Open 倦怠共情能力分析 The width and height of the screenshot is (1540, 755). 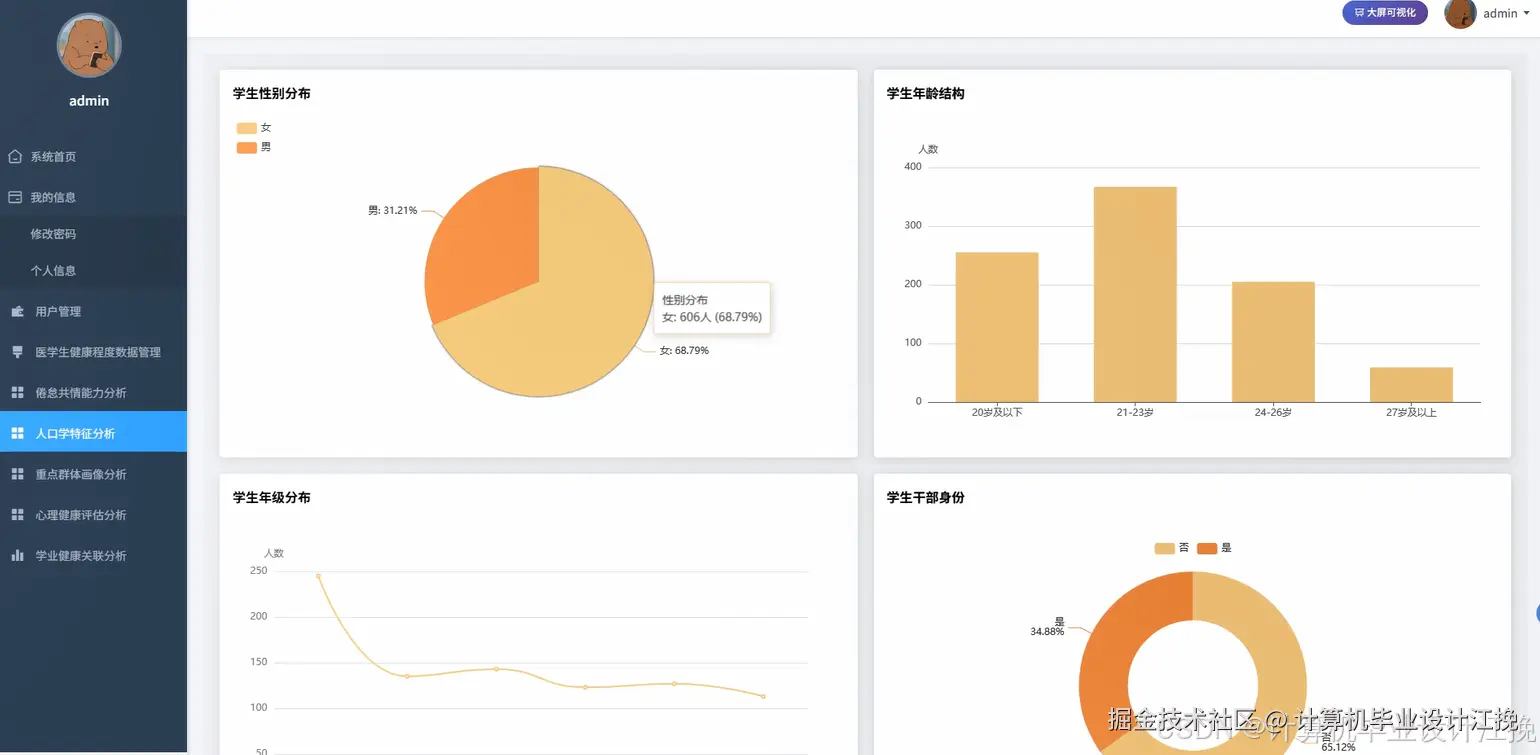pos(93,393)
